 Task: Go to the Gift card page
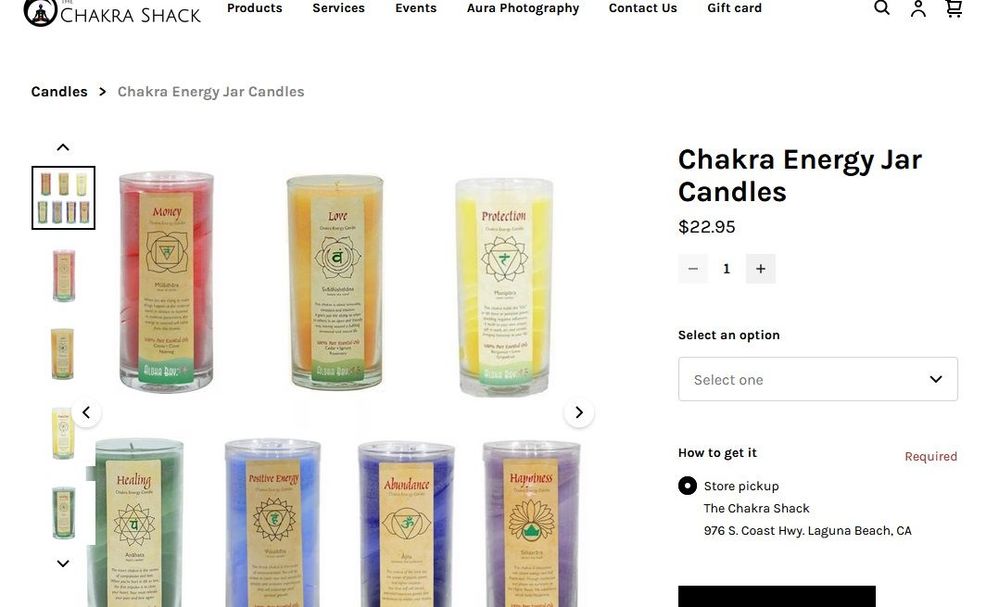pos(734,8)
